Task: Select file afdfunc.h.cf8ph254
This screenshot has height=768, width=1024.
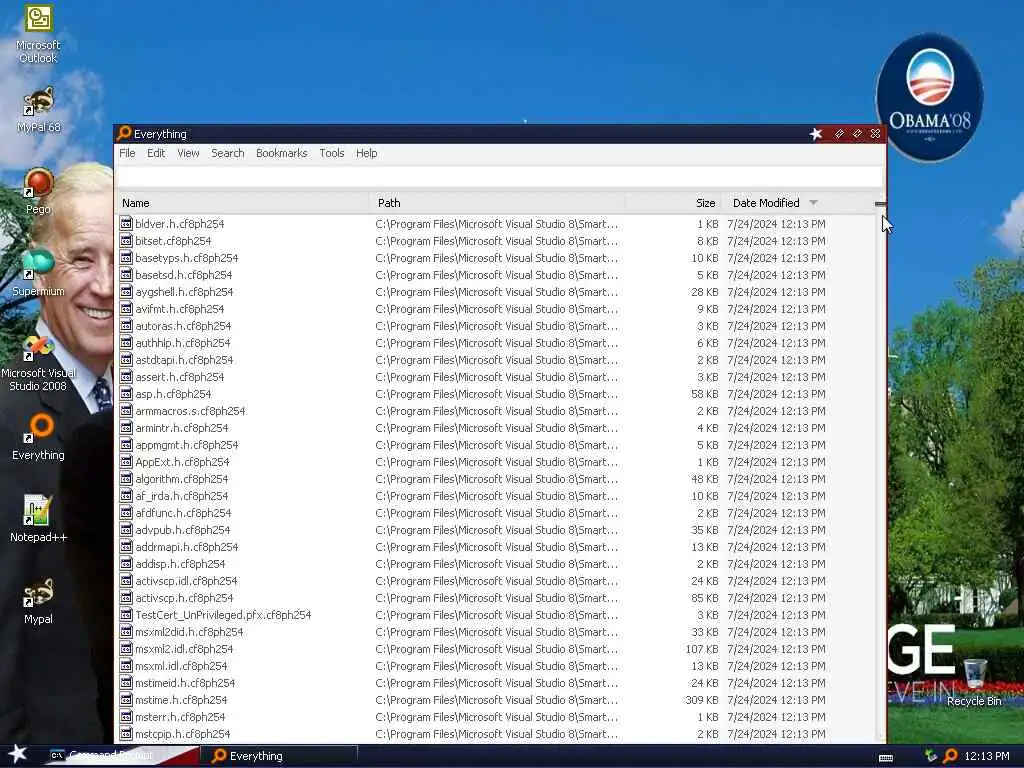Action: click(184, 513)
